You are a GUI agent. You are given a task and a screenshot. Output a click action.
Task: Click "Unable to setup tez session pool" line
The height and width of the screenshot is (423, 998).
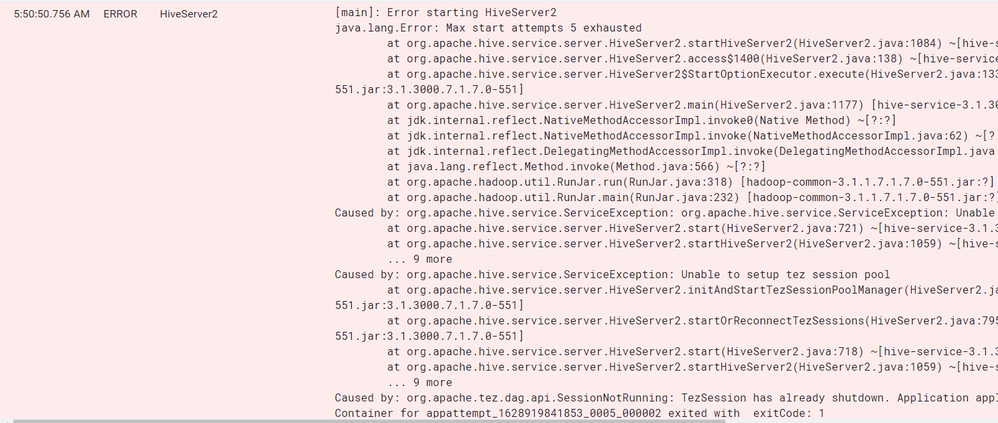612,274
